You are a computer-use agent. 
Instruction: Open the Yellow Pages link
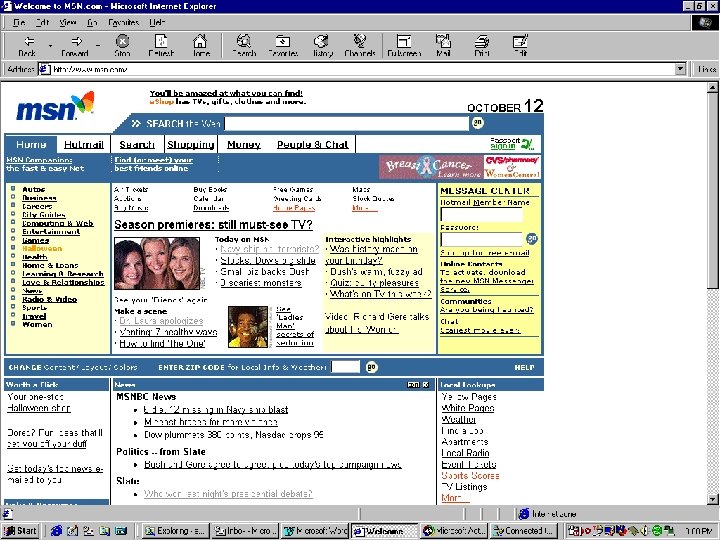click(469, 397)
